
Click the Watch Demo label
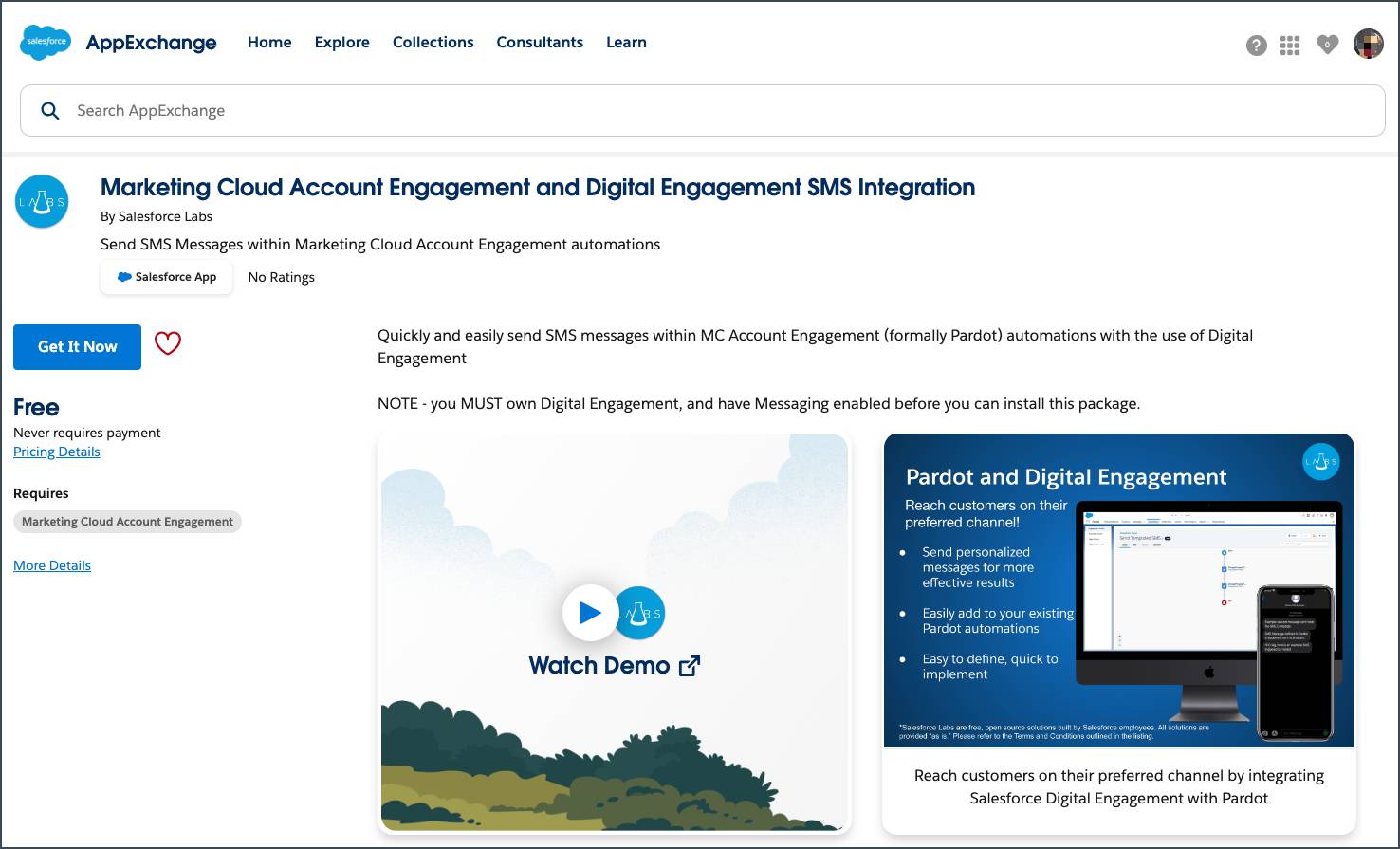(599, 666)
